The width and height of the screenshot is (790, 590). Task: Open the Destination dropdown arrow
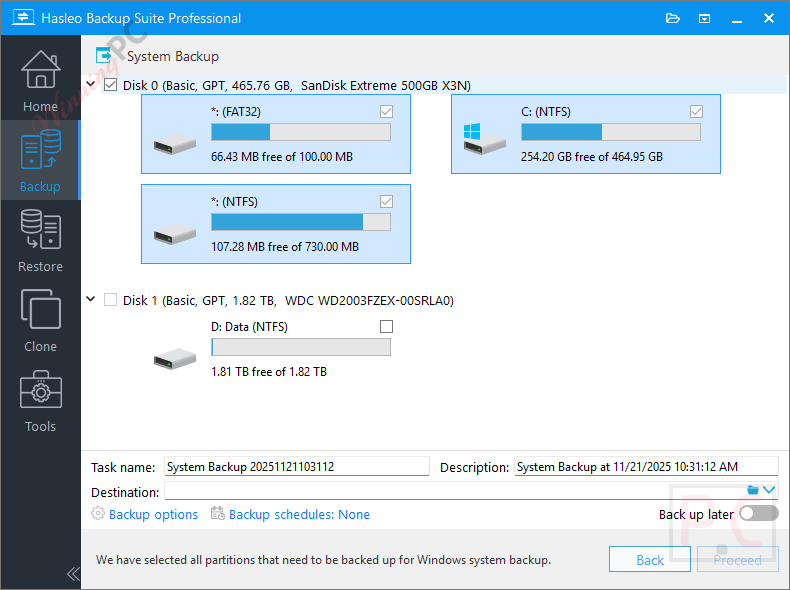[x=769, y=490]
